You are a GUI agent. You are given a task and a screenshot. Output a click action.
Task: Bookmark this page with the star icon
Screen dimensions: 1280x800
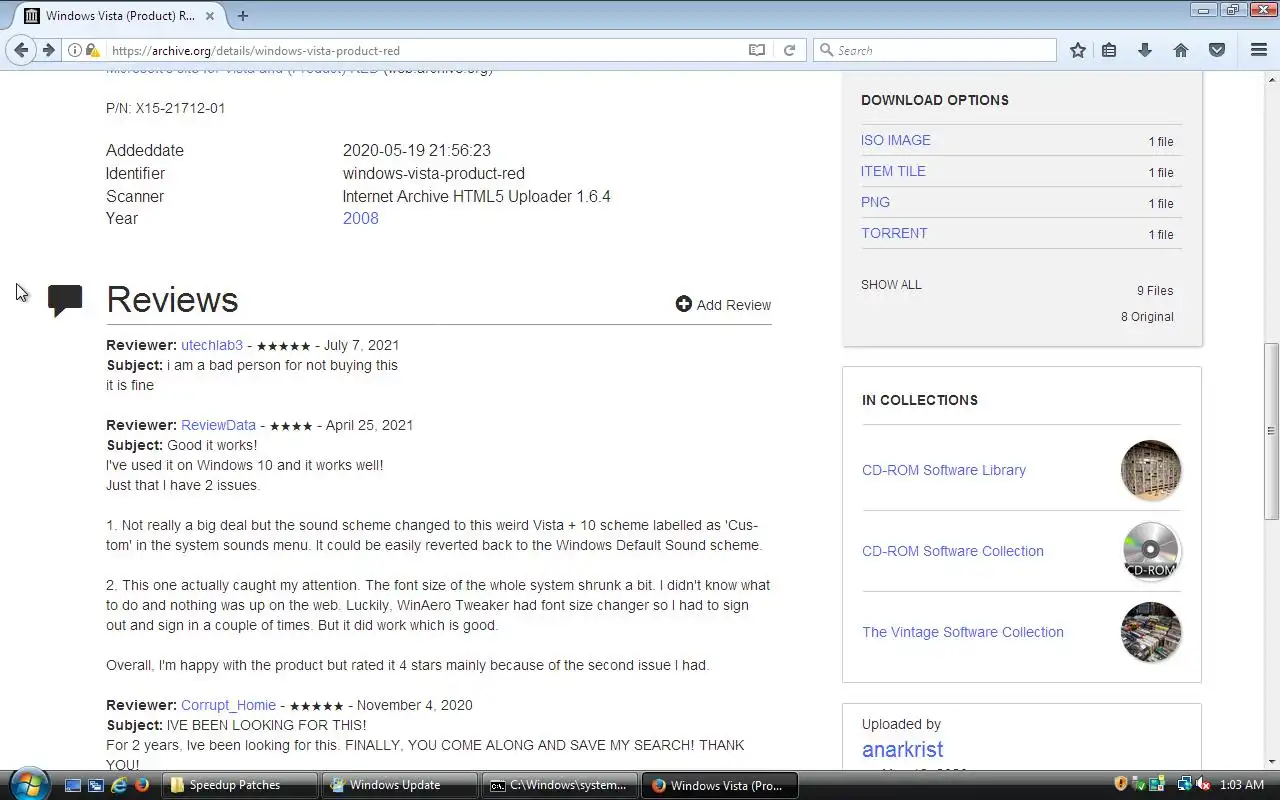[x=1078, y=50]
